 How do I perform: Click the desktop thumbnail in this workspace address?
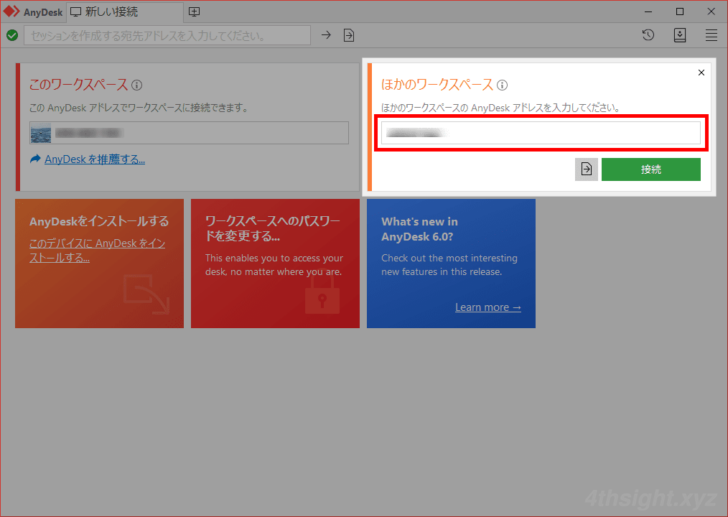tap(41, 134)
